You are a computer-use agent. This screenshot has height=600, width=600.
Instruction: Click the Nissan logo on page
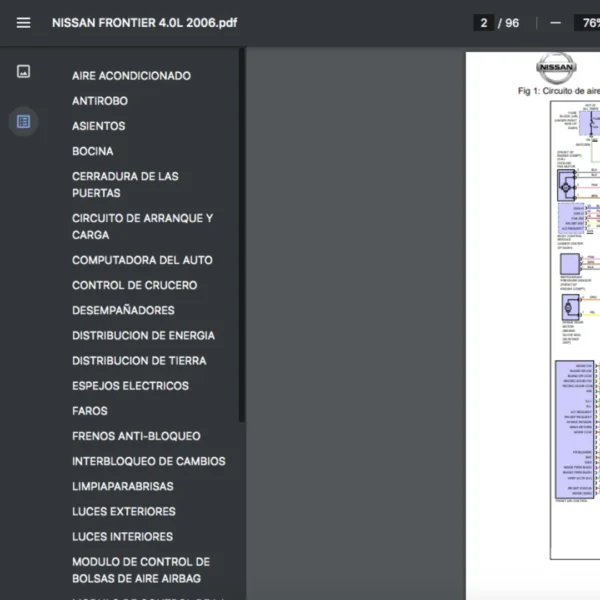pos(556,69)
